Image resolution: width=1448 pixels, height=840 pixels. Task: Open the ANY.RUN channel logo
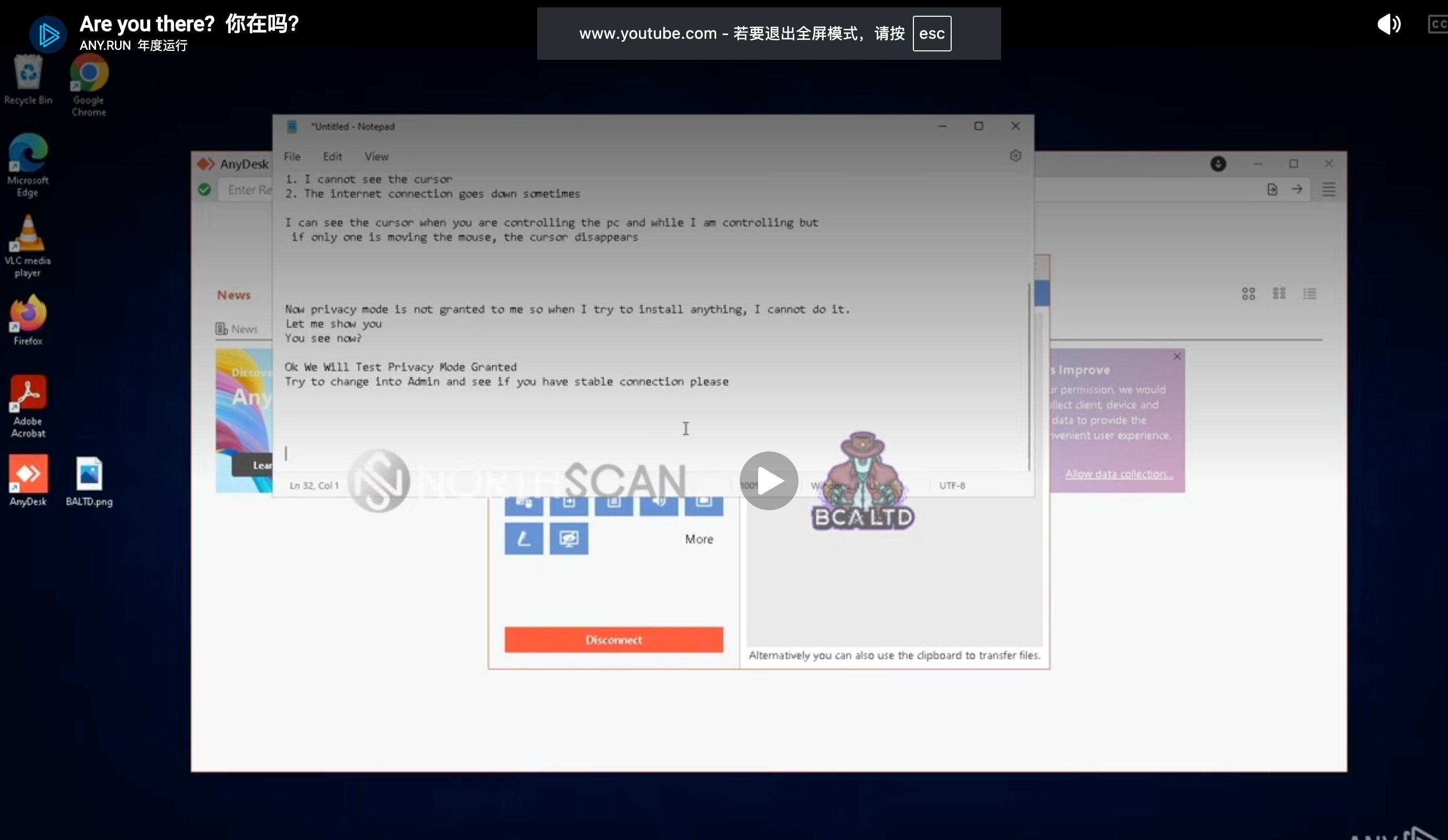tap(48, 35)
